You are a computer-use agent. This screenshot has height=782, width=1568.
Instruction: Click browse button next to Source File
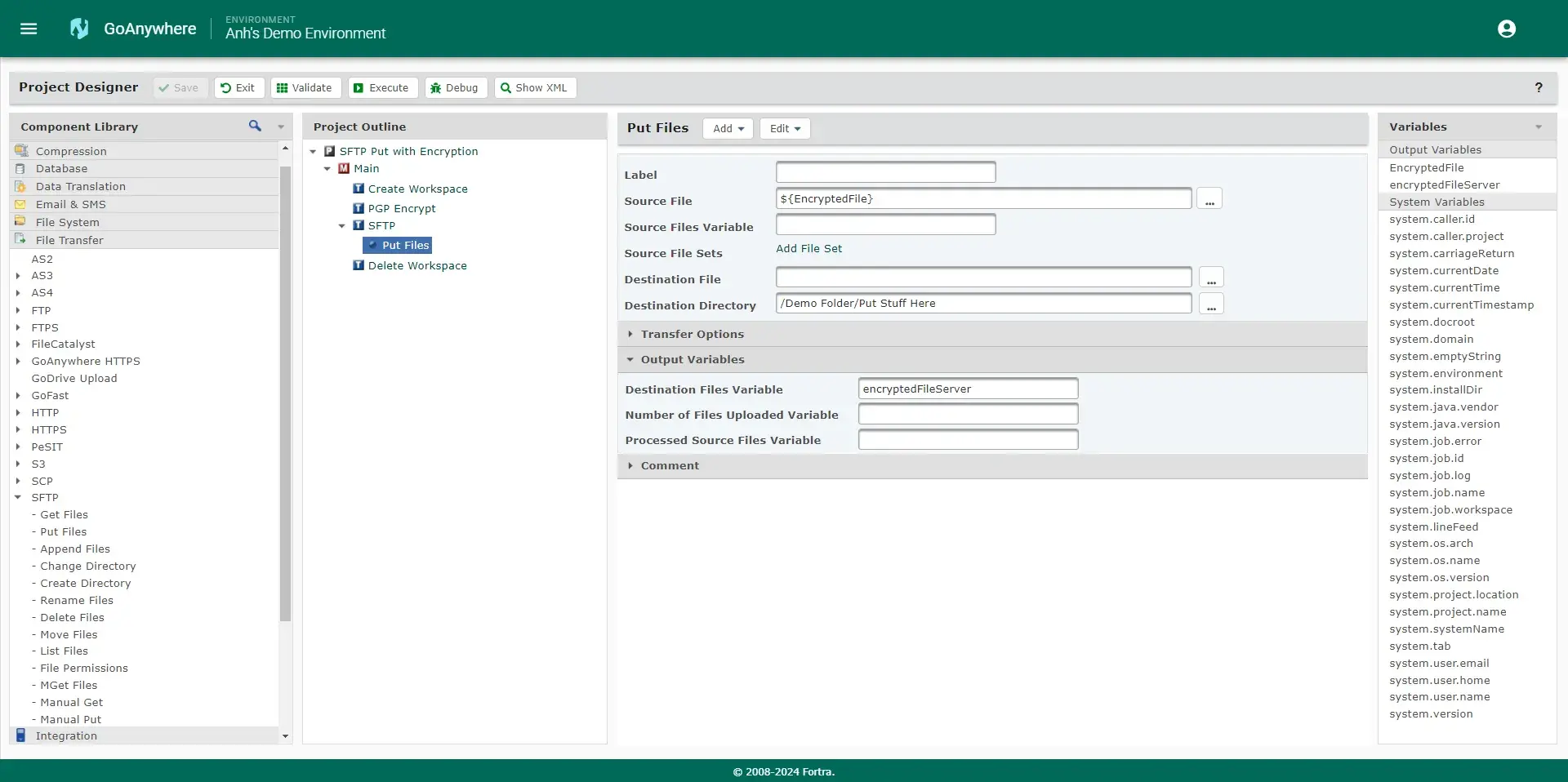(x=1209, y=199)
